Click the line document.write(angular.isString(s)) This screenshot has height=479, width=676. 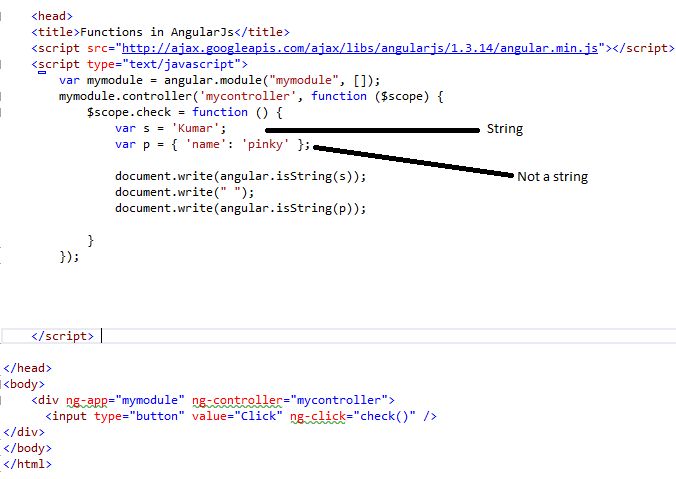pos(241,176)
